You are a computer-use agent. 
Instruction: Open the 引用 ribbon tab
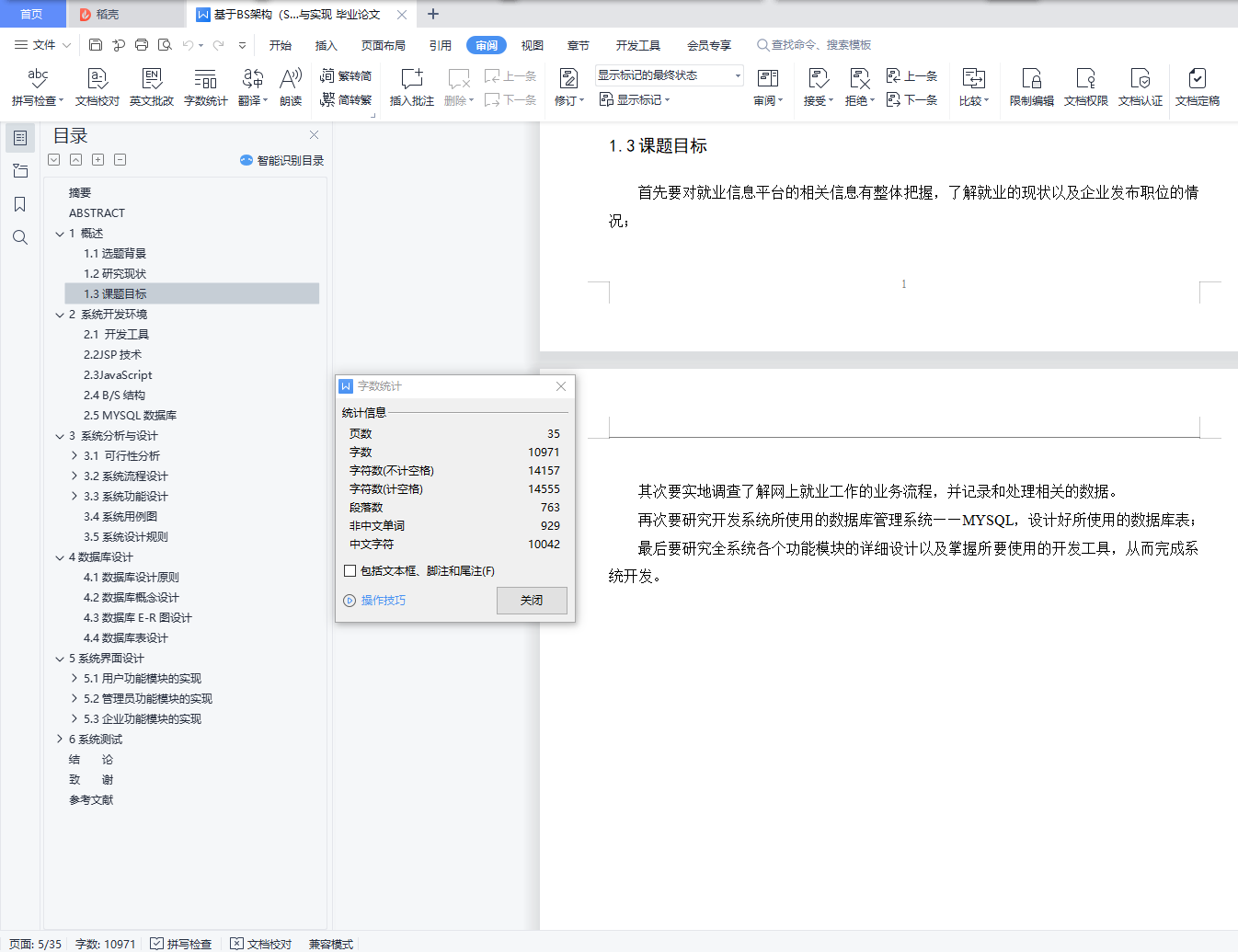[x=441, y=45]
